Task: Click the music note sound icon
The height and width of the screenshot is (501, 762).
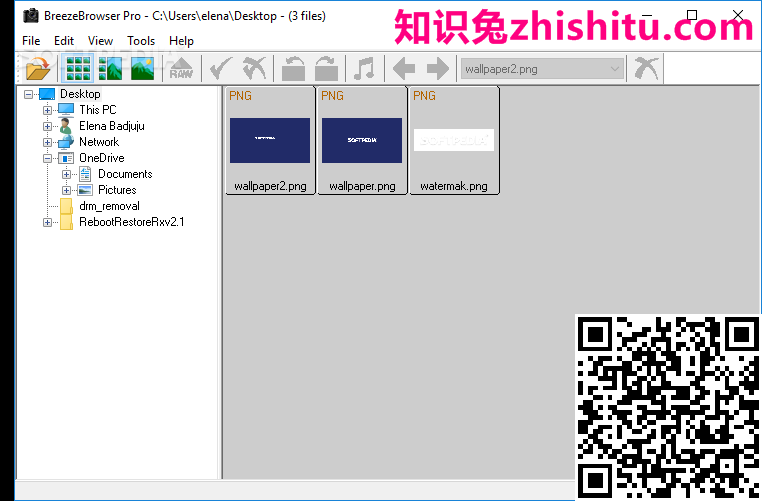Action: (364, 69)
